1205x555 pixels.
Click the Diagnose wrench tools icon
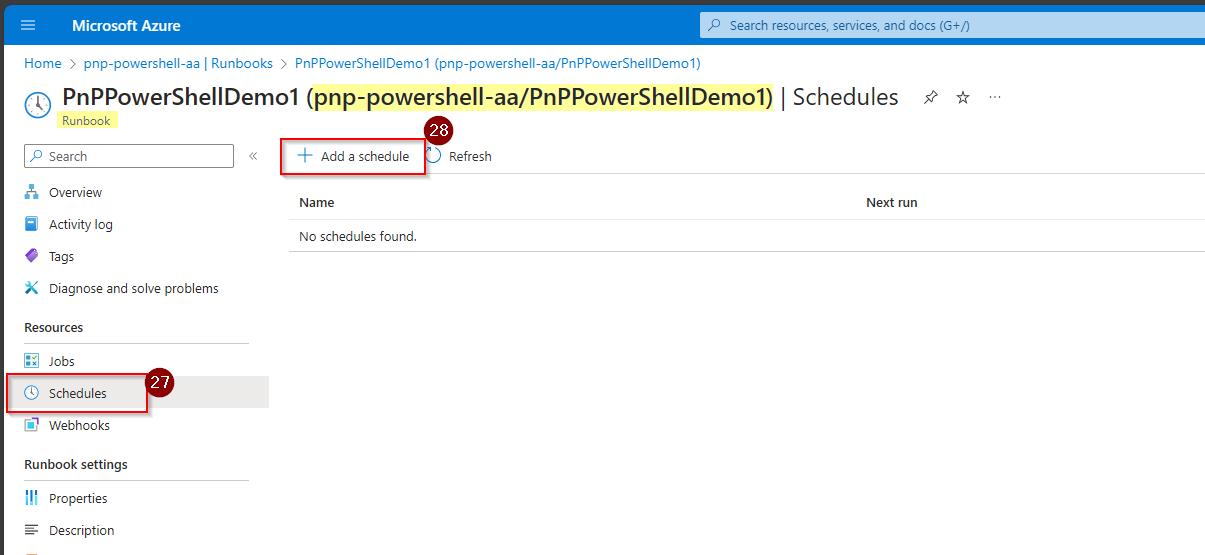coord(31,288)
